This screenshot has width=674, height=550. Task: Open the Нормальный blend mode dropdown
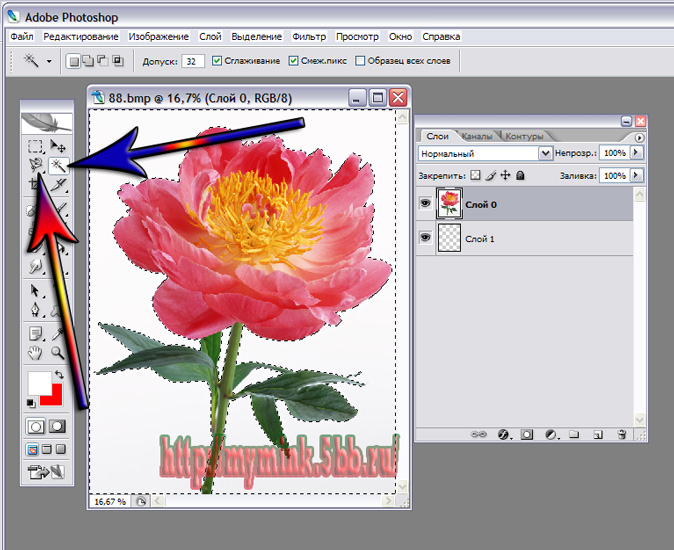click(545, 153)
